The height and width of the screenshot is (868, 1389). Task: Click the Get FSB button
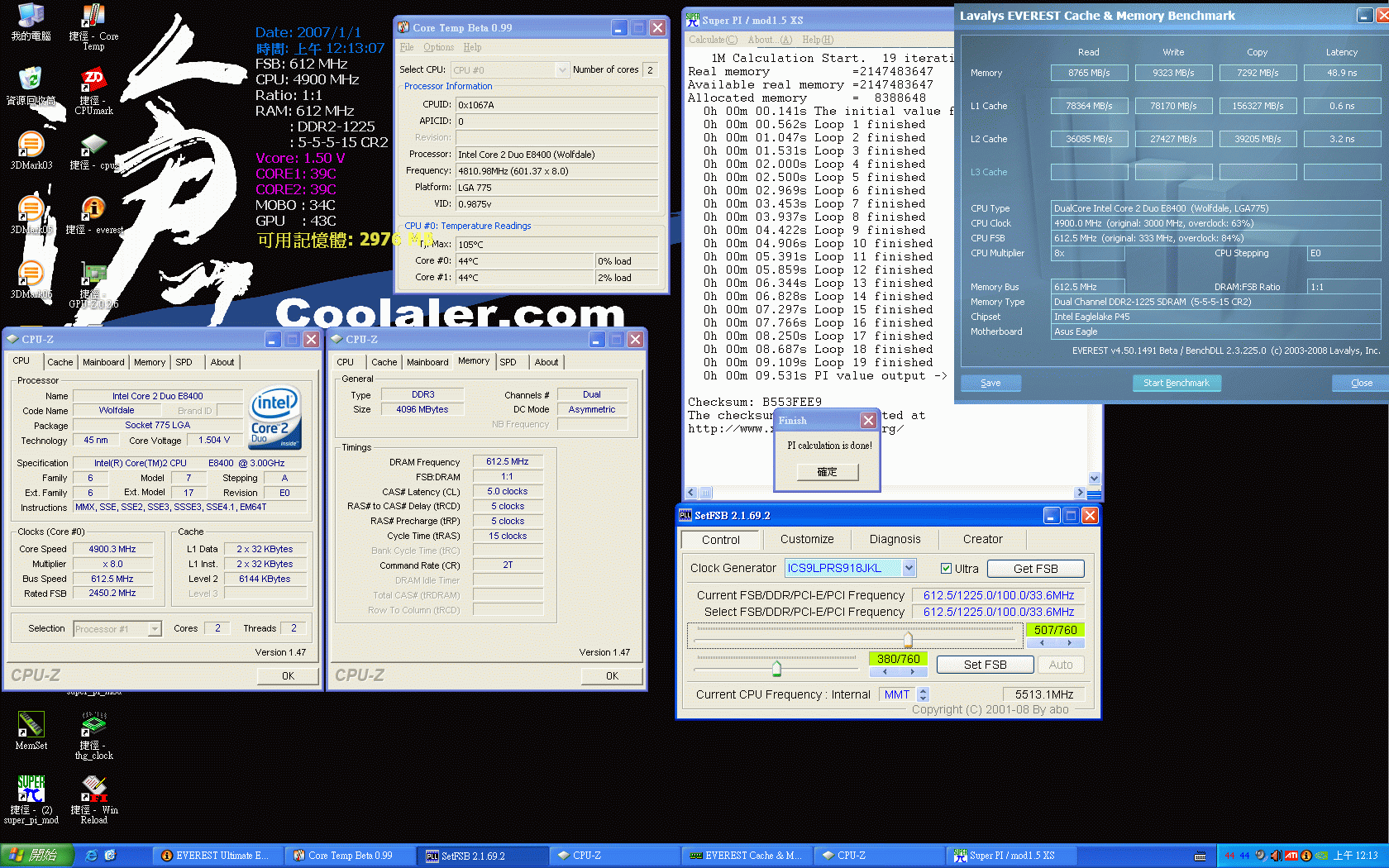[1035, 569]
